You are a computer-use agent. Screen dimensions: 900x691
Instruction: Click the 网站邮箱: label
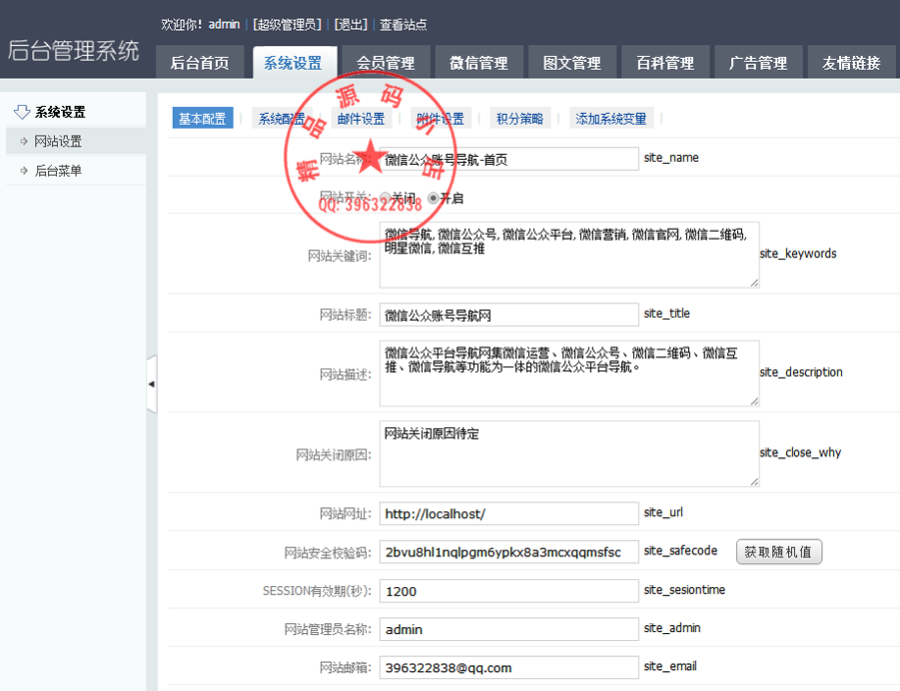(346, 667)
